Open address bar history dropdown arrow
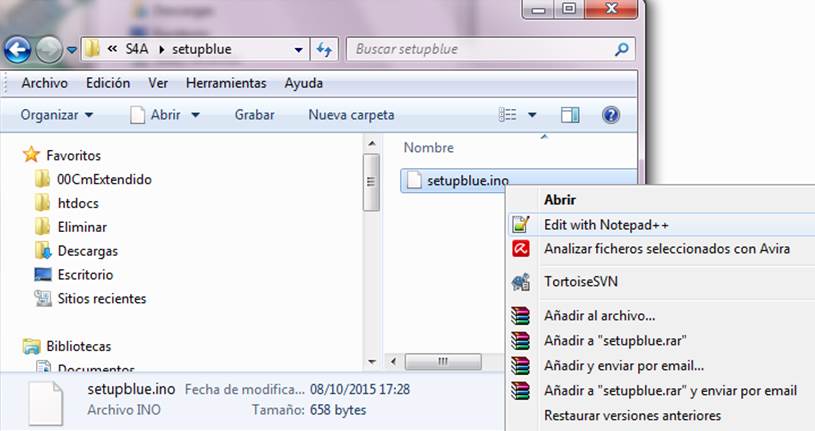This screenshot has height=431, width=815. point(298,50)
